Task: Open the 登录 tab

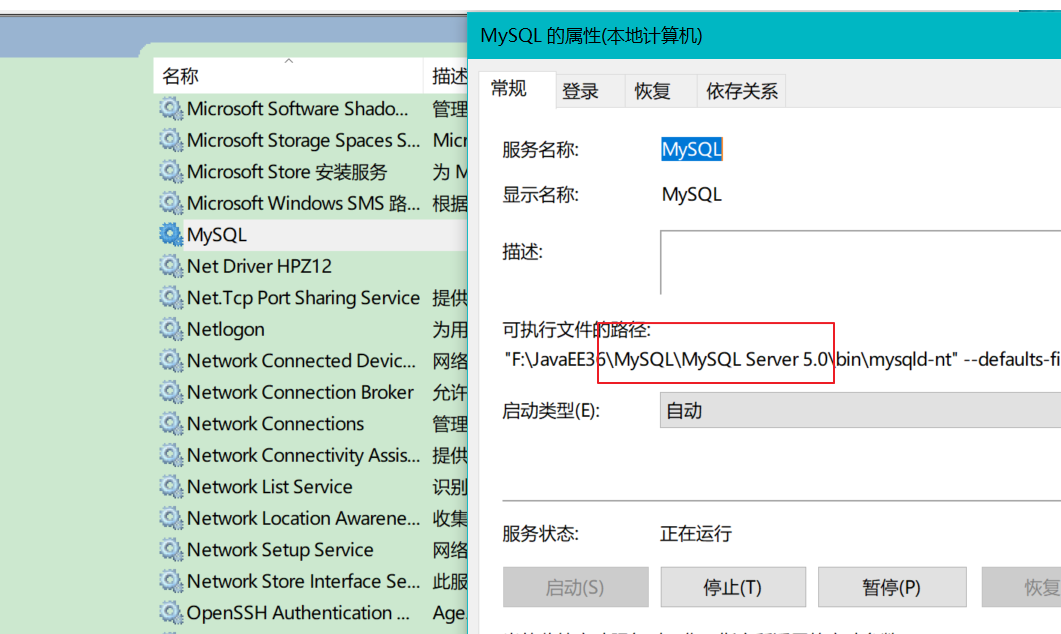Action: tap(590, 91)
